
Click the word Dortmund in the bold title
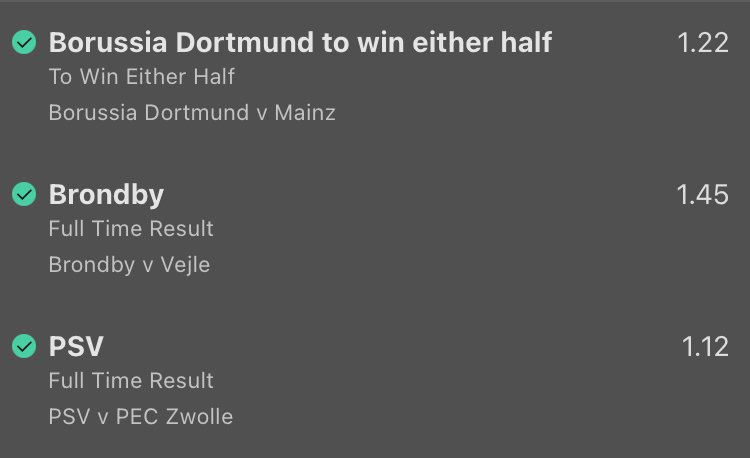(244, 43)
